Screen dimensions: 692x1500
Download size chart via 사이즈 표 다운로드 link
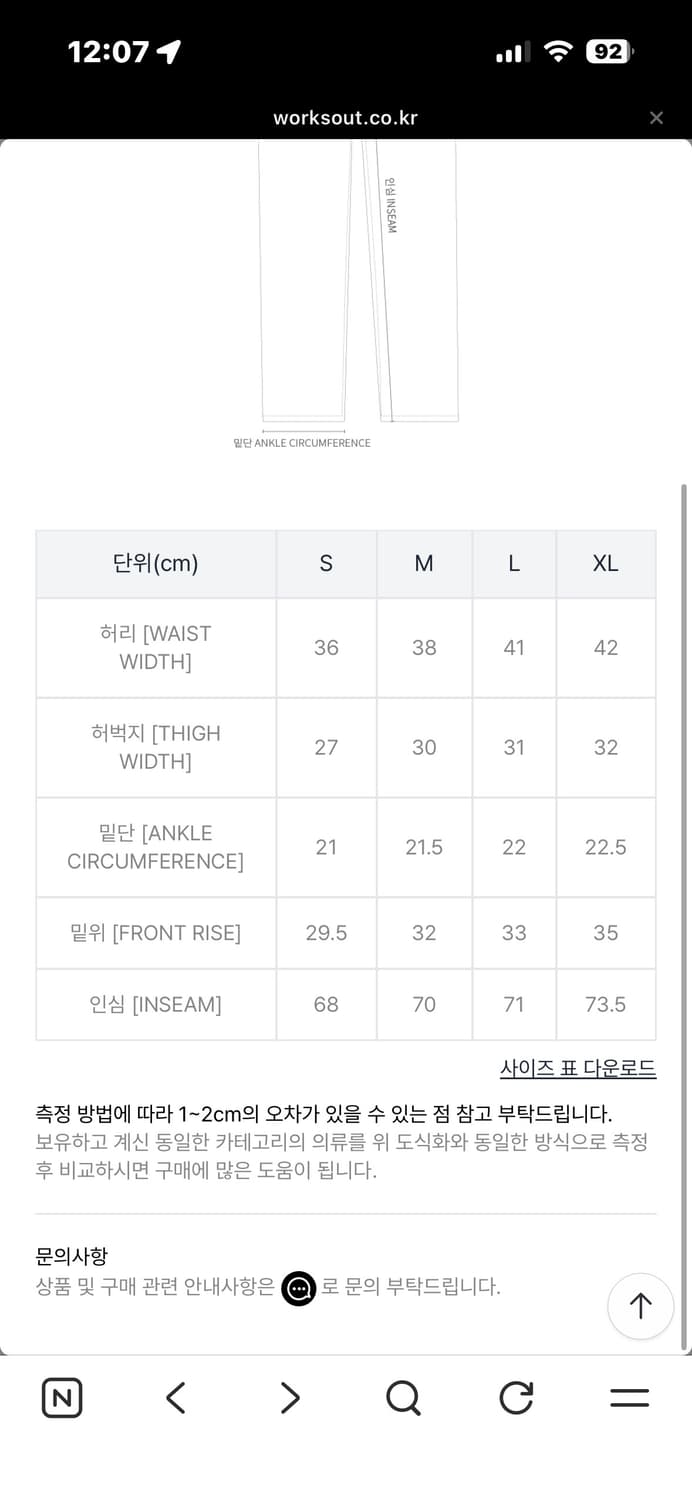pyautogui.click(x=578, y=1070)
